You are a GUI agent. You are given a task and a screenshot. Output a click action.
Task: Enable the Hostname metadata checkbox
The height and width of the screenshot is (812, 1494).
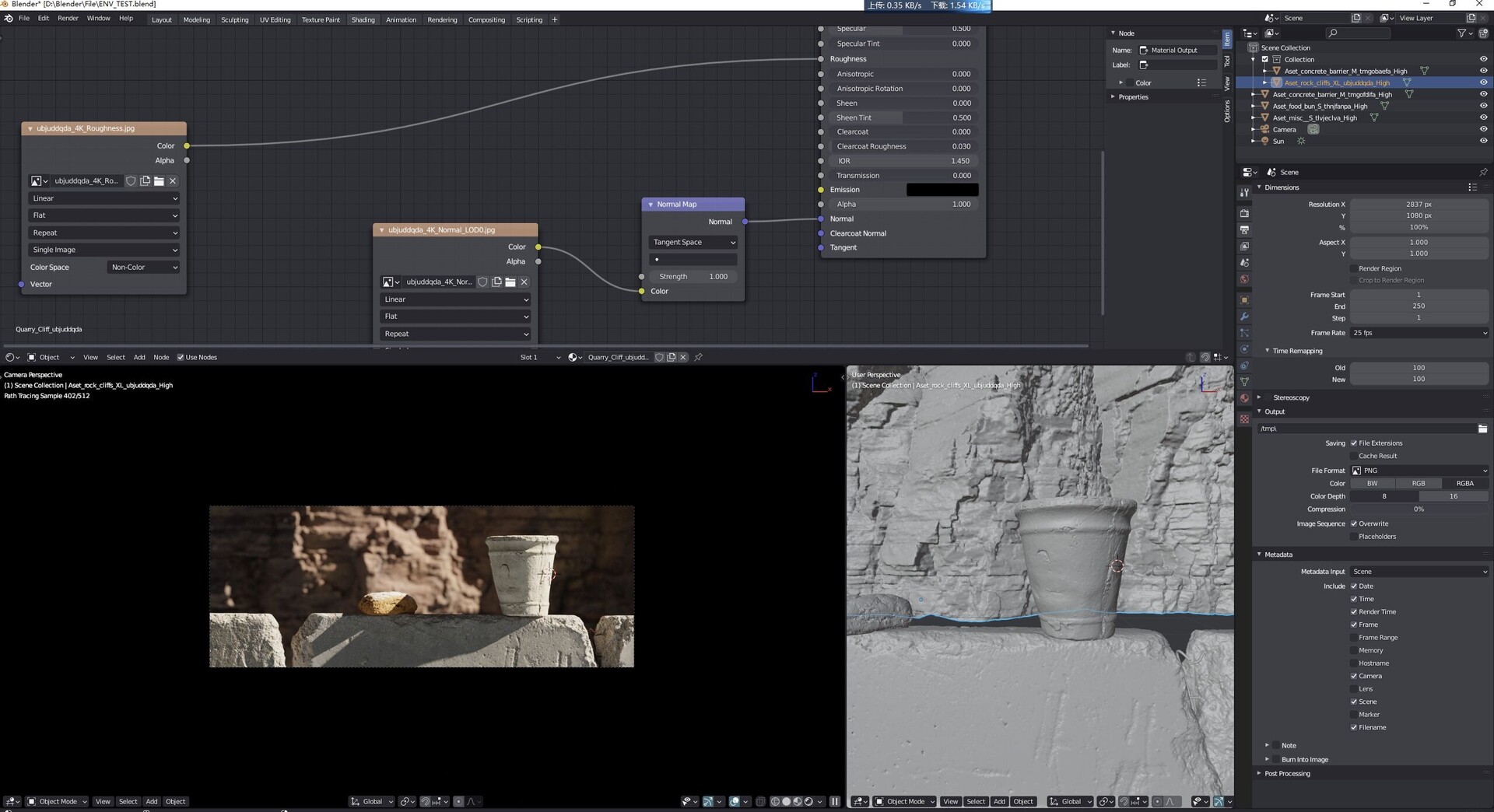(1354, 663)
